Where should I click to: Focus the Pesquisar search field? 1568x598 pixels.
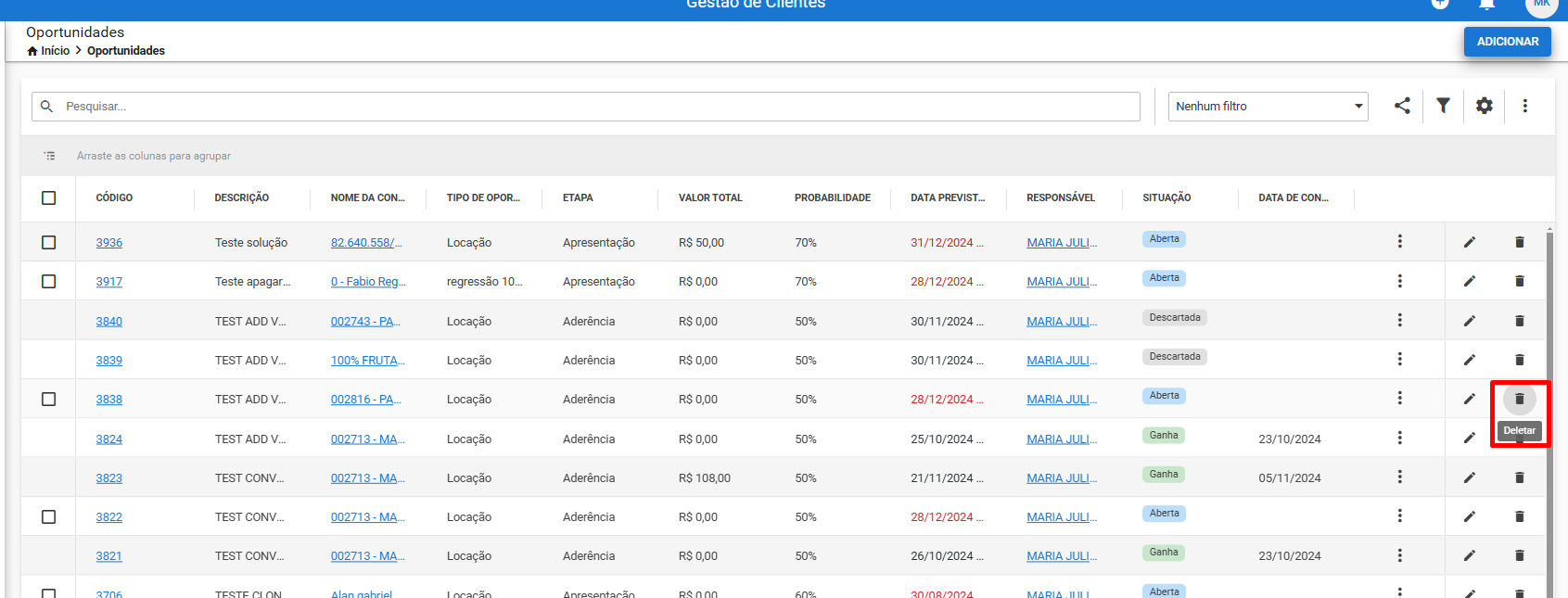[x=586, y=107]
